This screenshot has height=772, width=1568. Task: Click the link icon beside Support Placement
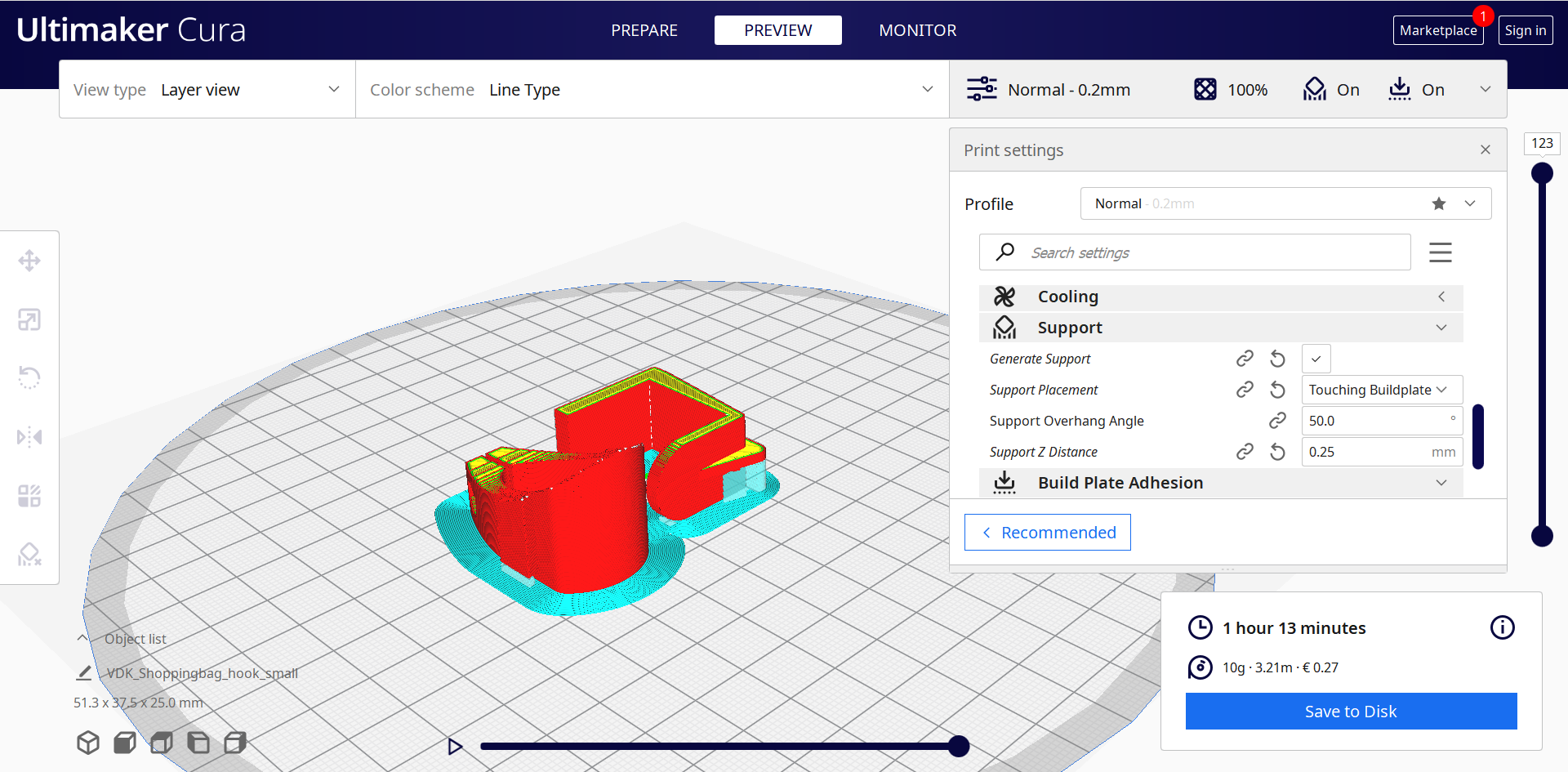coord(1245,390)
